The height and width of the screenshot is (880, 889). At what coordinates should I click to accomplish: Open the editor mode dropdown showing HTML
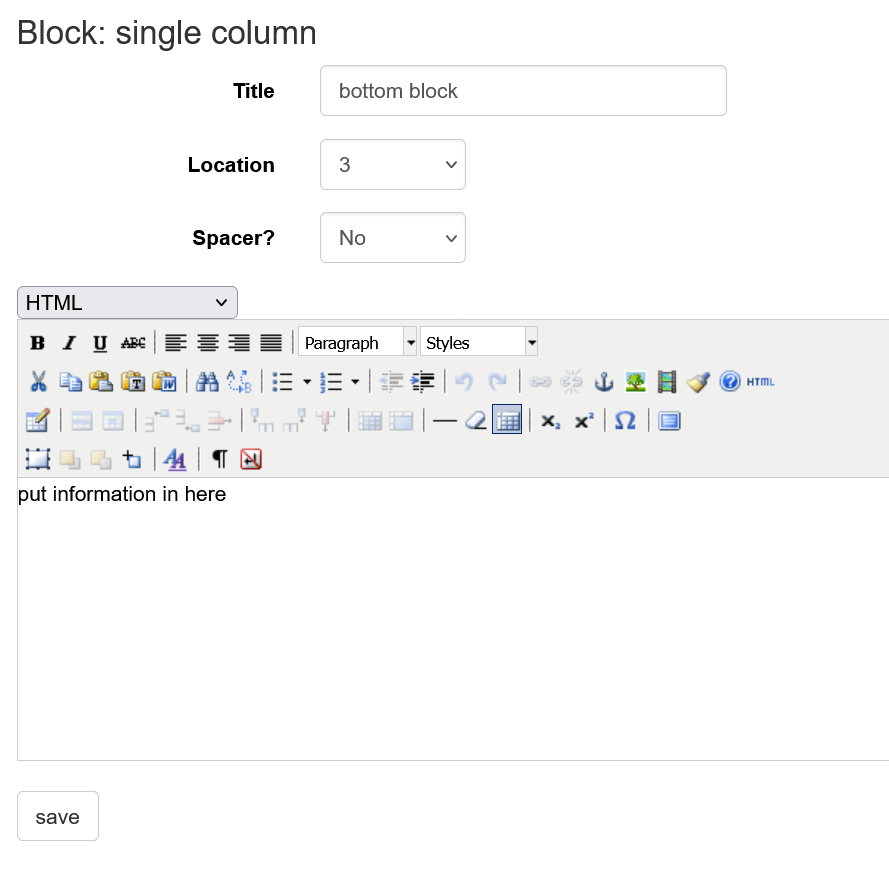tap(127, 302)
